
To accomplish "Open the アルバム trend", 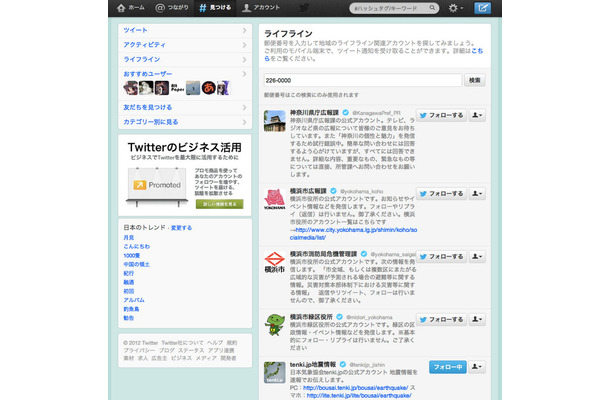I will pyautogui.click(x=134, y=300).
